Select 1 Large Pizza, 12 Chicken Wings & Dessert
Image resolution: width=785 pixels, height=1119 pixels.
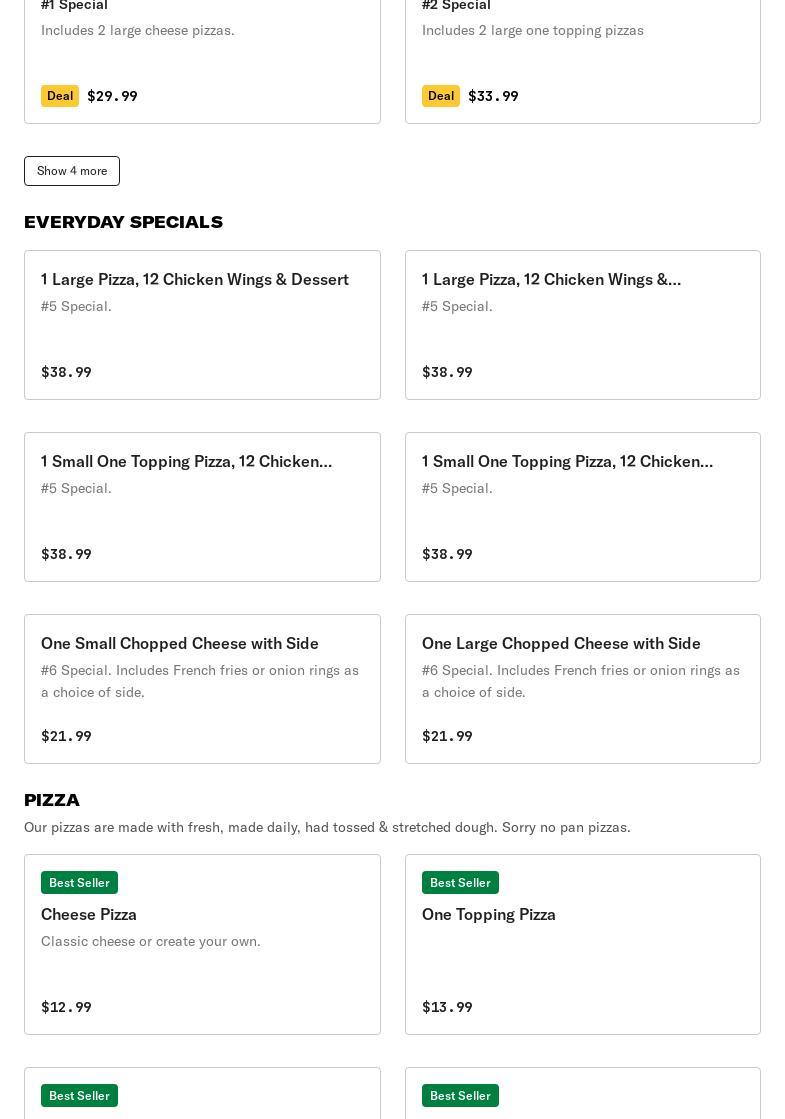coord(202,325)
